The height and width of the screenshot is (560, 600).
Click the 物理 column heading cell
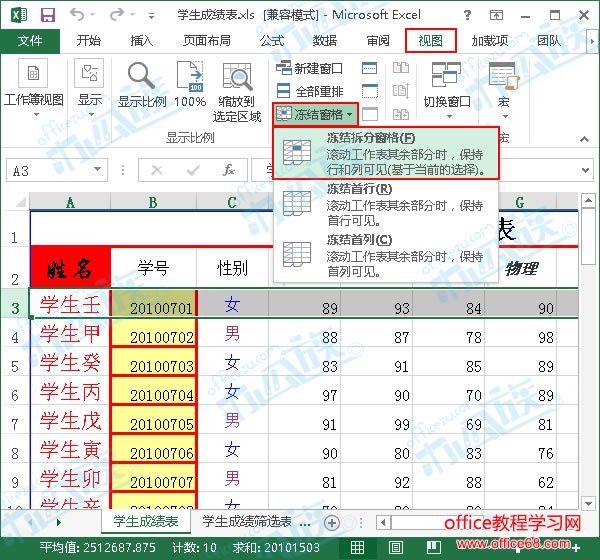[521, 268]
